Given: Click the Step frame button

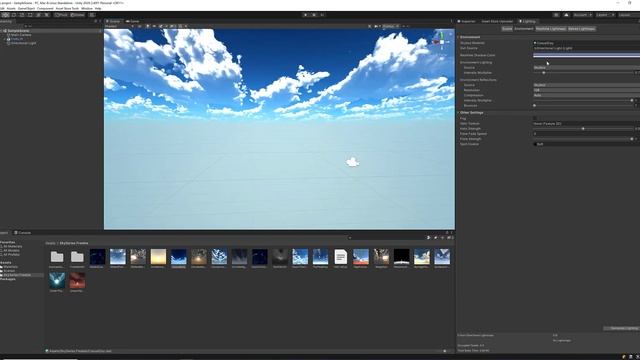Looking at the screenshot, I should [x=322, y=15].
